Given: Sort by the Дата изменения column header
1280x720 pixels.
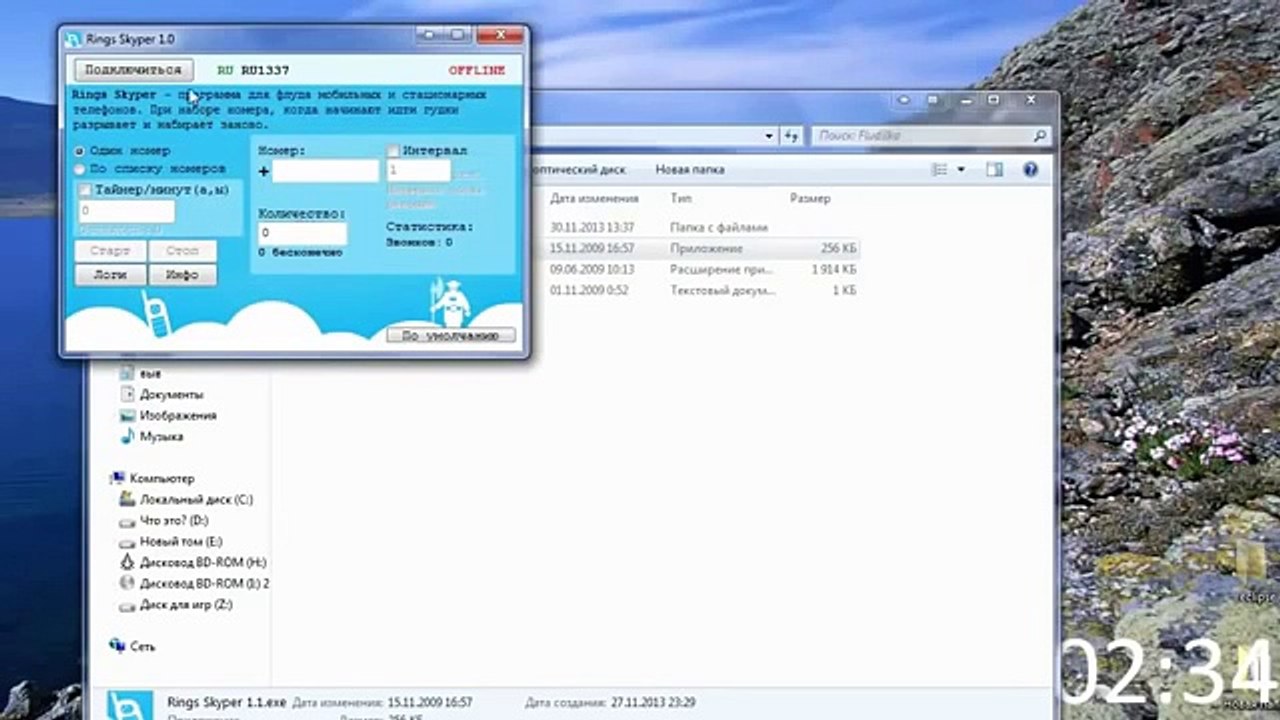Looking at the screenshot, I should point(594,199).
